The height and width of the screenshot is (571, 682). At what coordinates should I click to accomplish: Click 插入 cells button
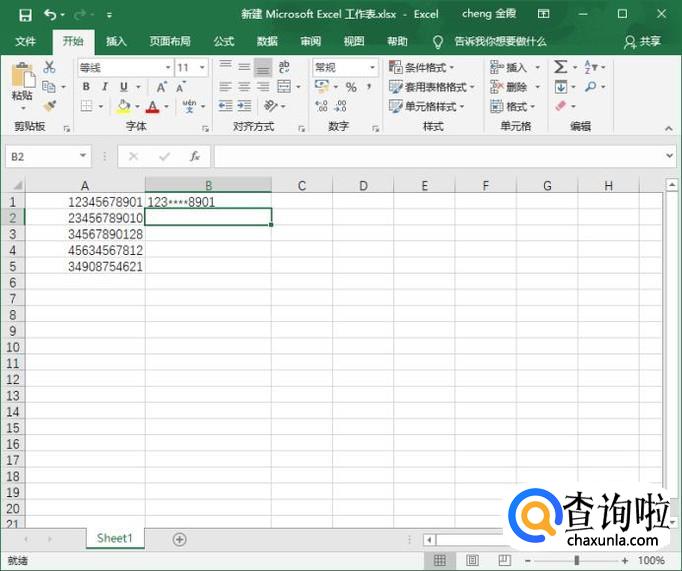pyautogui.click(x=515, y=67)
